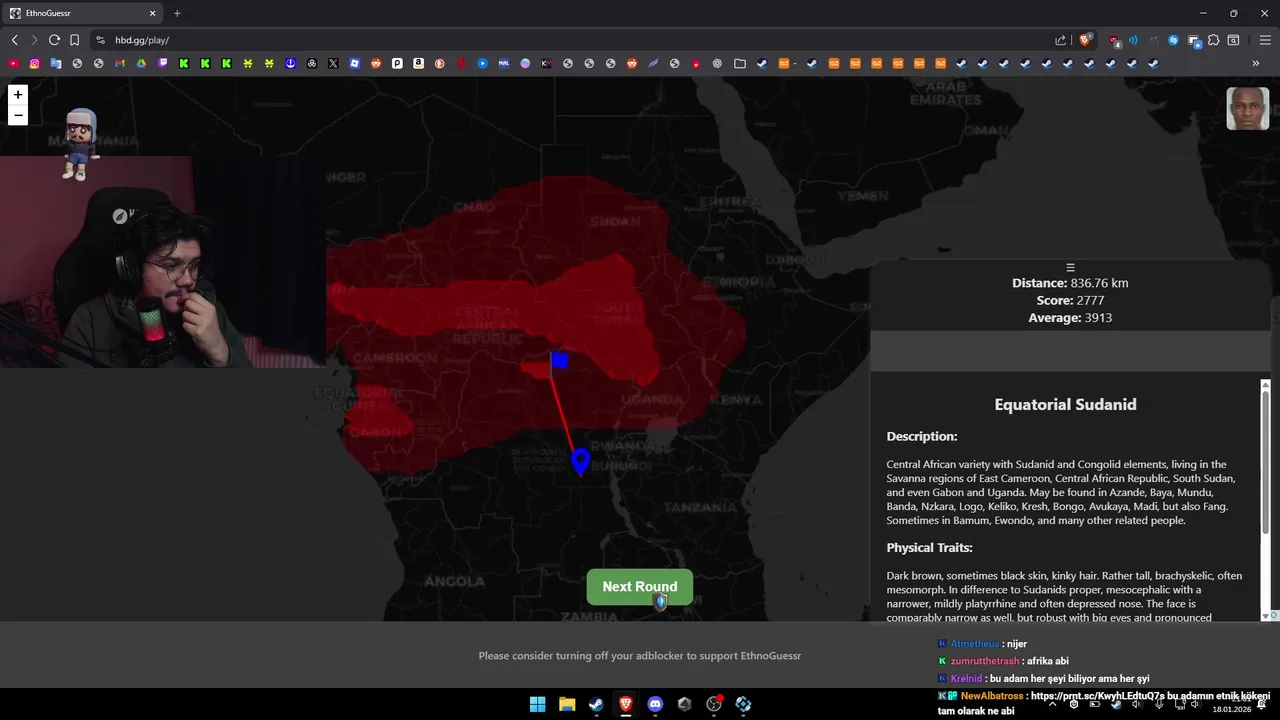This screenshot has height=720, width=1280.
Task: Zoom in the map with plus button
Action: pyautogui.click(x=17, y=95)
